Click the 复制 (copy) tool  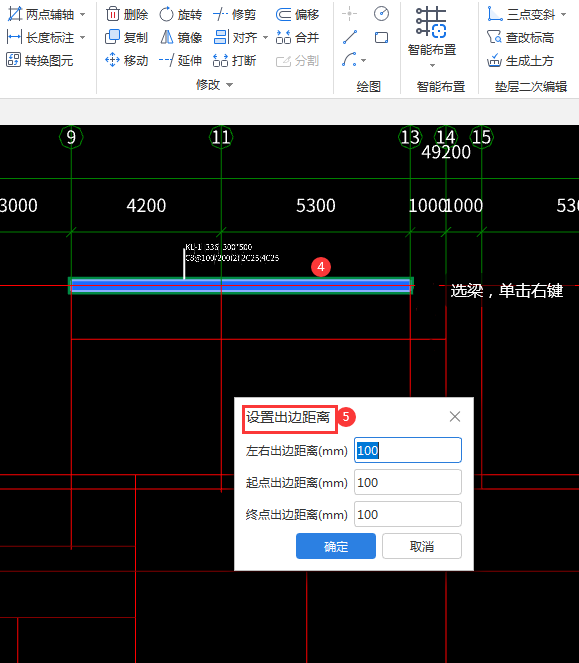click(126, 37)
